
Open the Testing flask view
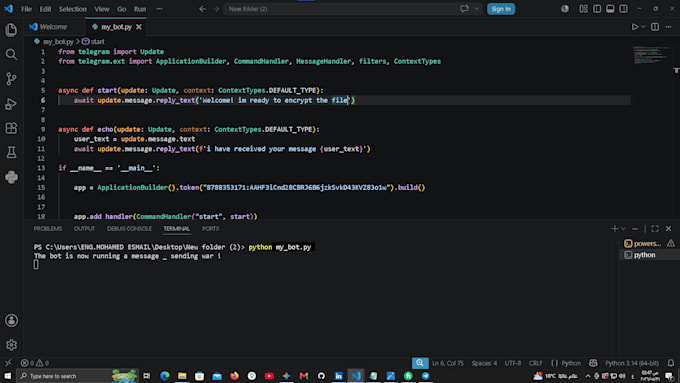(x=11, y=152)
